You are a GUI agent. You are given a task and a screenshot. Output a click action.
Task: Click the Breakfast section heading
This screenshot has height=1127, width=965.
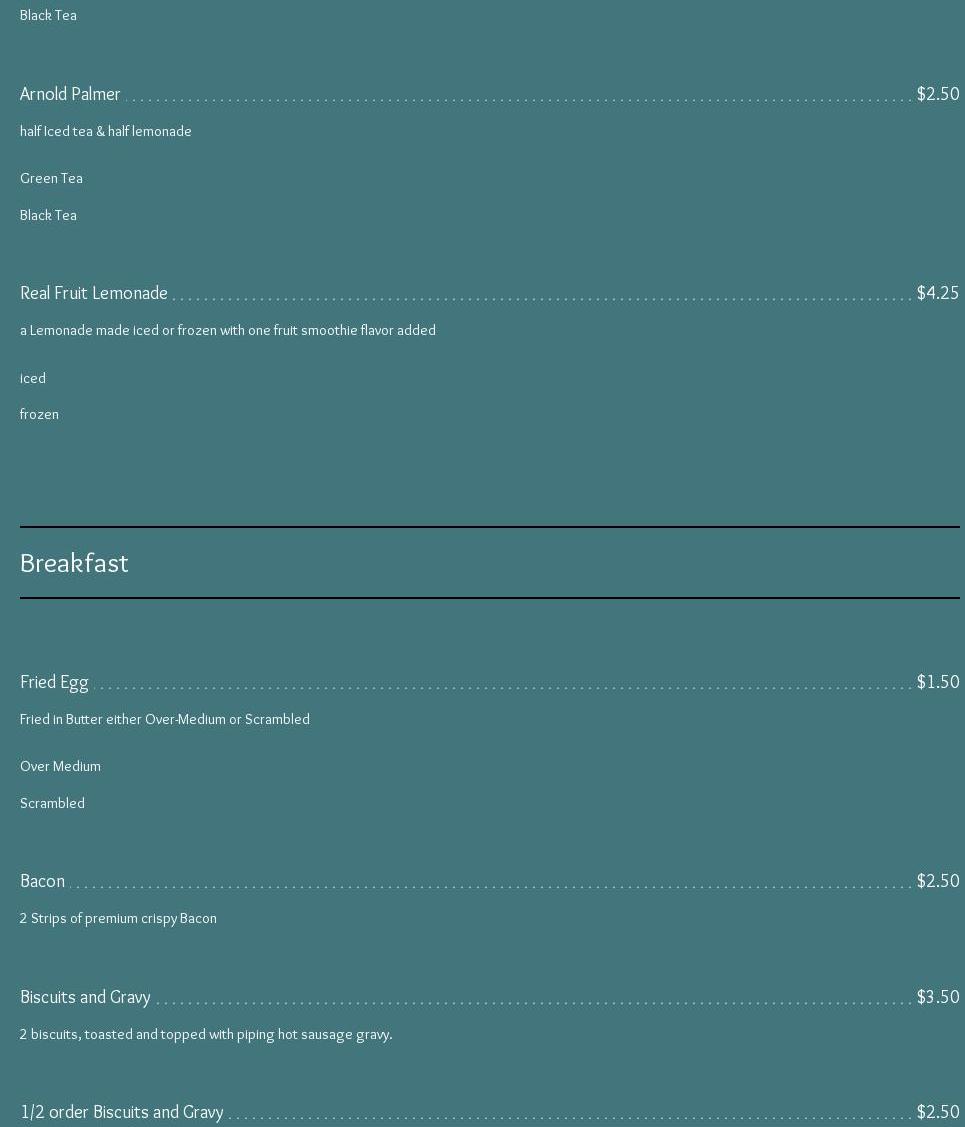coord(74,563)
